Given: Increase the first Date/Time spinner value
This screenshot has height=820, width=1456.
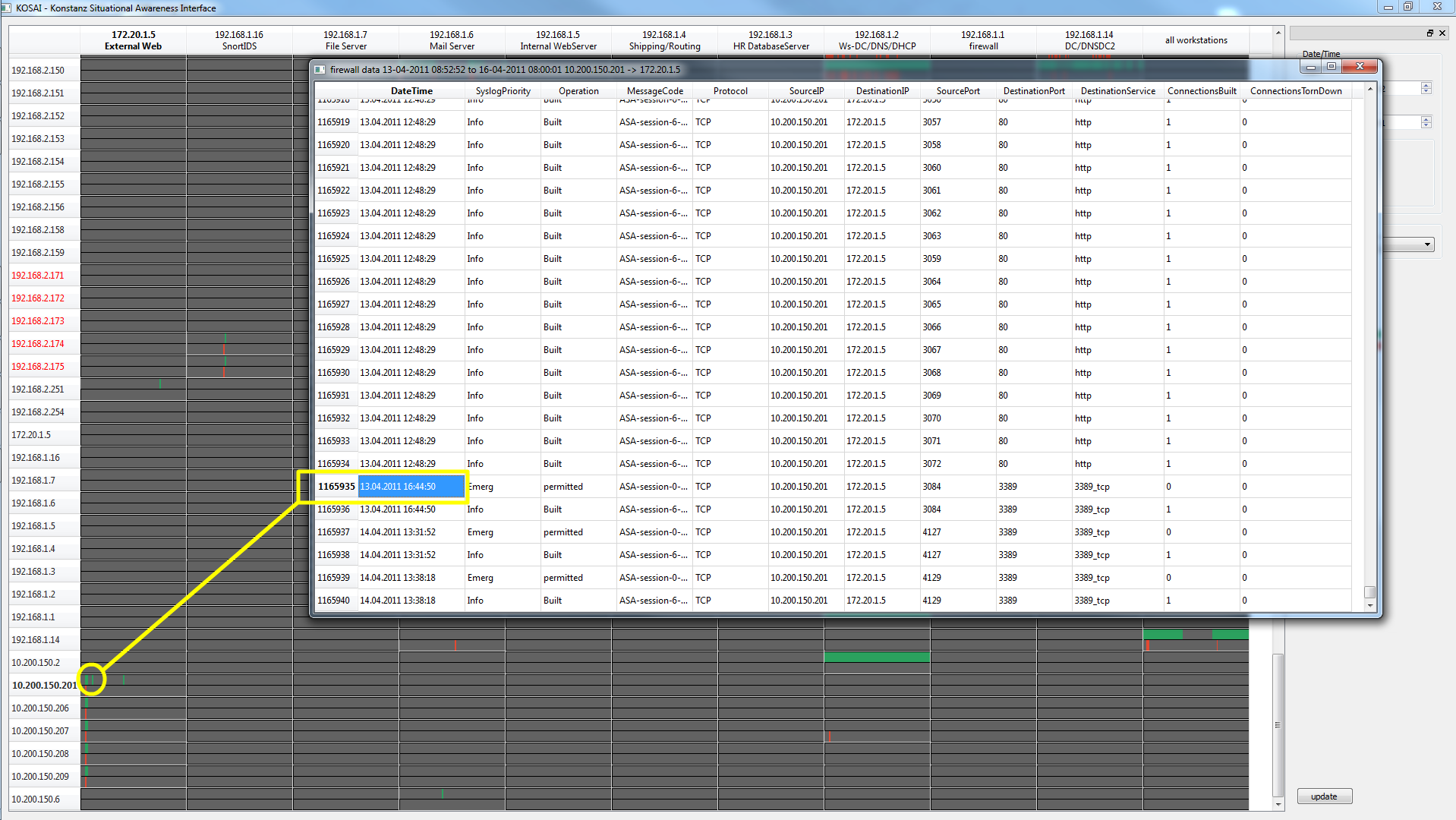Looking at the screenshot, I should click(x=1426, y=85).
